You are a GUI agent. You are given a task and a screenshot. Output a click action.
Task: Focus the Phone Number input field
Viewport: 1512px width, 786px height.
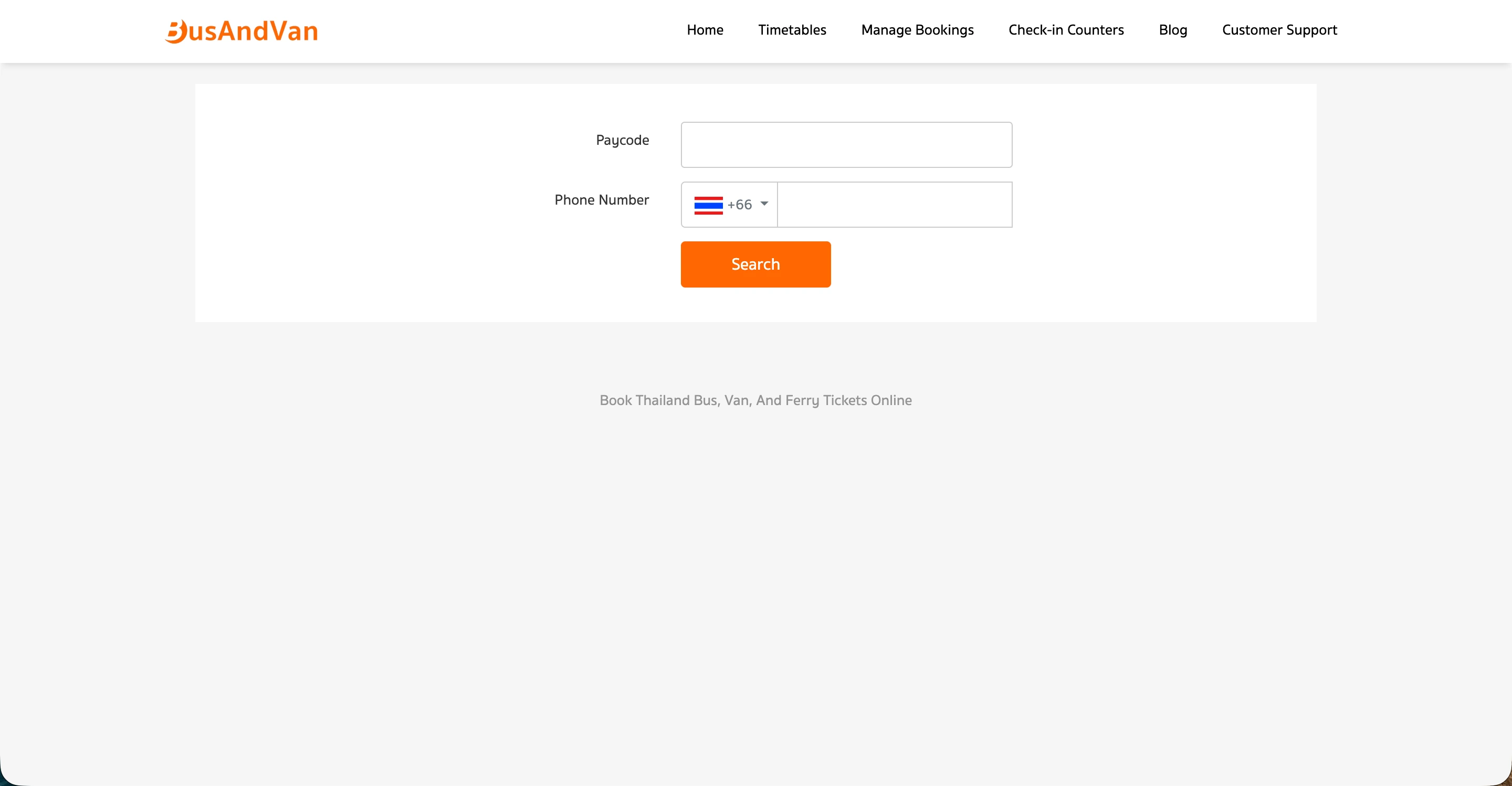pyautogui.click(x=895, y=205)
